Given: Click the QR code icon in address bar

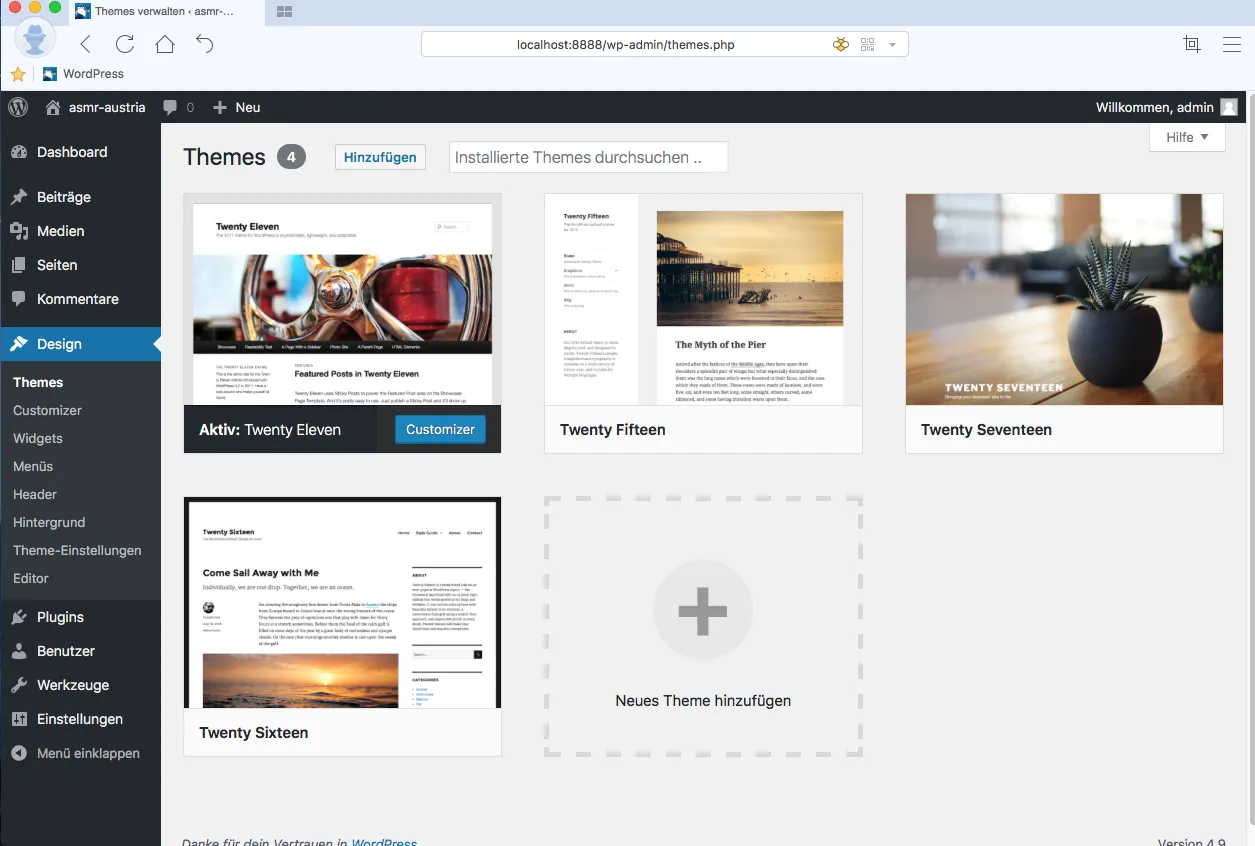Looking at the screenshot, I should coord(867,44).
